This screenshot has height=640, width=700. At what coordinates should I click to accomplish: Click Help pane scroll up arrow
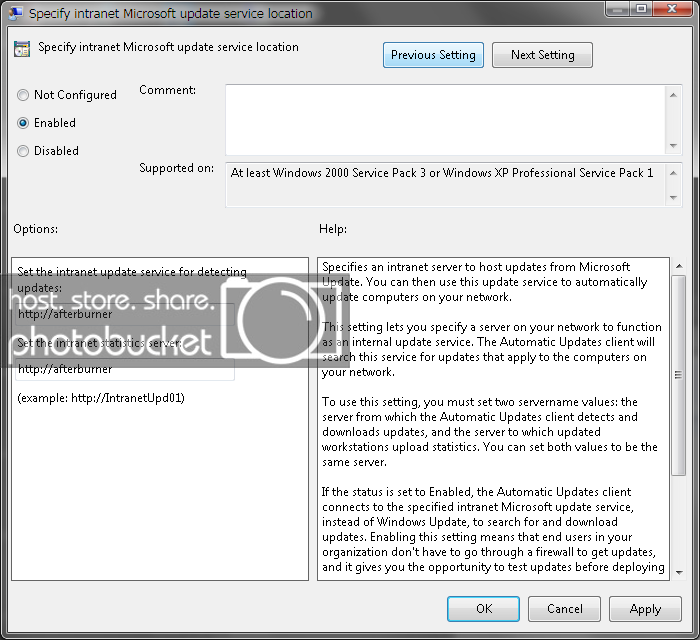pos(679,266)
